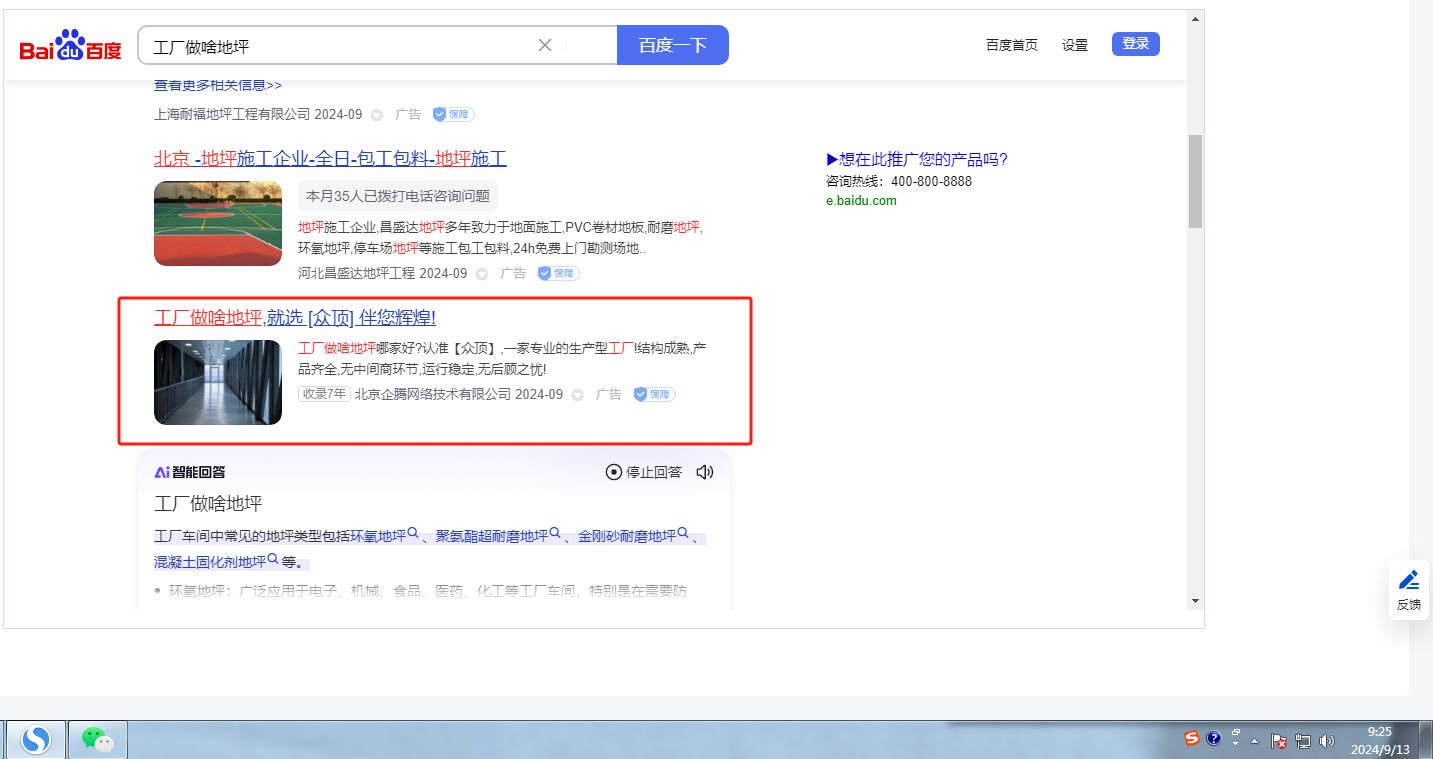The height and width of the screenshot is (759, 1433).
Task: Click the page scrollbar up arrow
Action: tap(1195, 19)
